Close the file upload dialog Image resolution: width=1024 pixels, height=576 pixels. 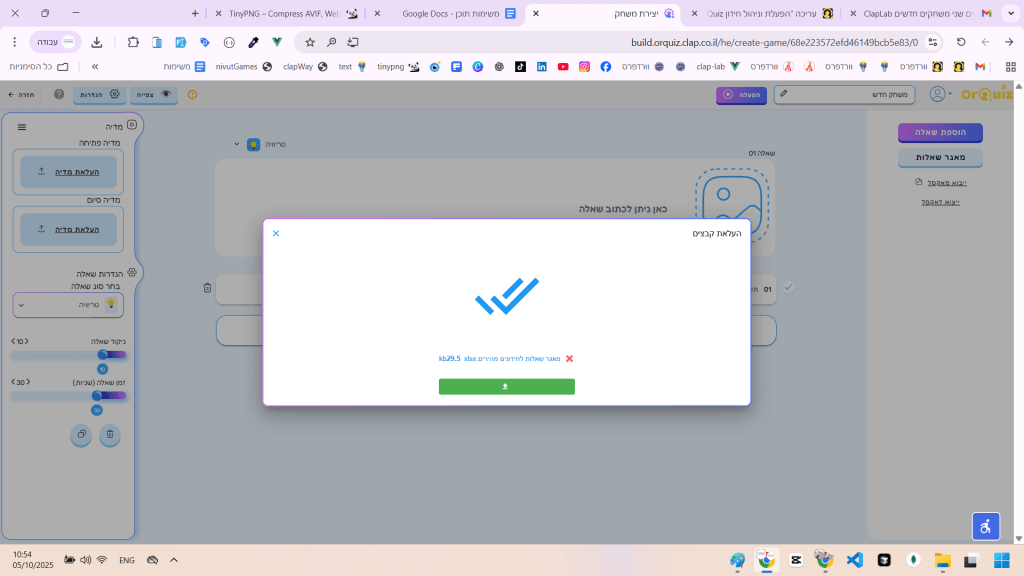[276, 233]
